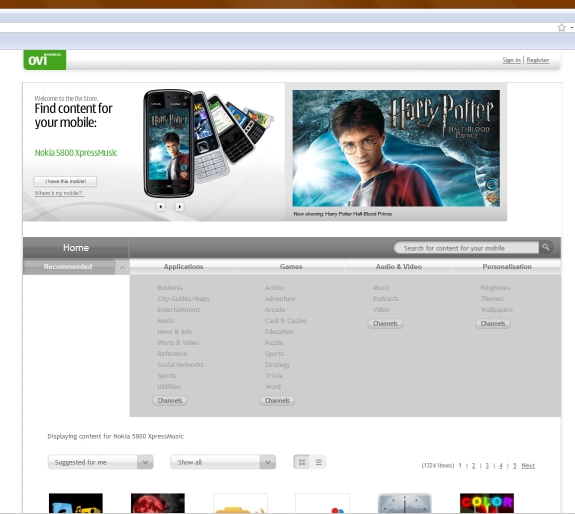Open the COLOR app thumbnail
Viewport: 575px width, 514px height.
[487, 503]
